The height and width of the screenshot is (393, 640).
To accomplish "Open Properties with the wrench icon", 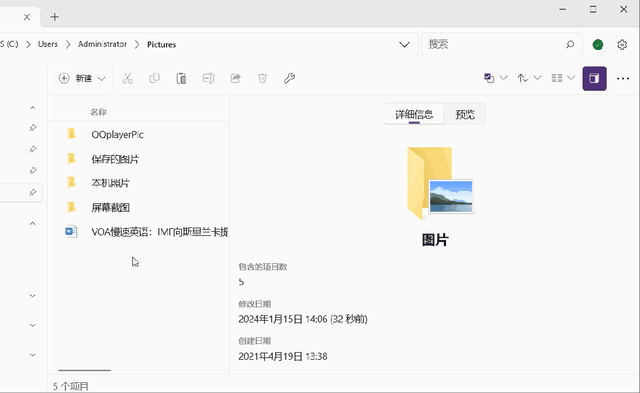I will pyautogui.click(x=289, y=78).
